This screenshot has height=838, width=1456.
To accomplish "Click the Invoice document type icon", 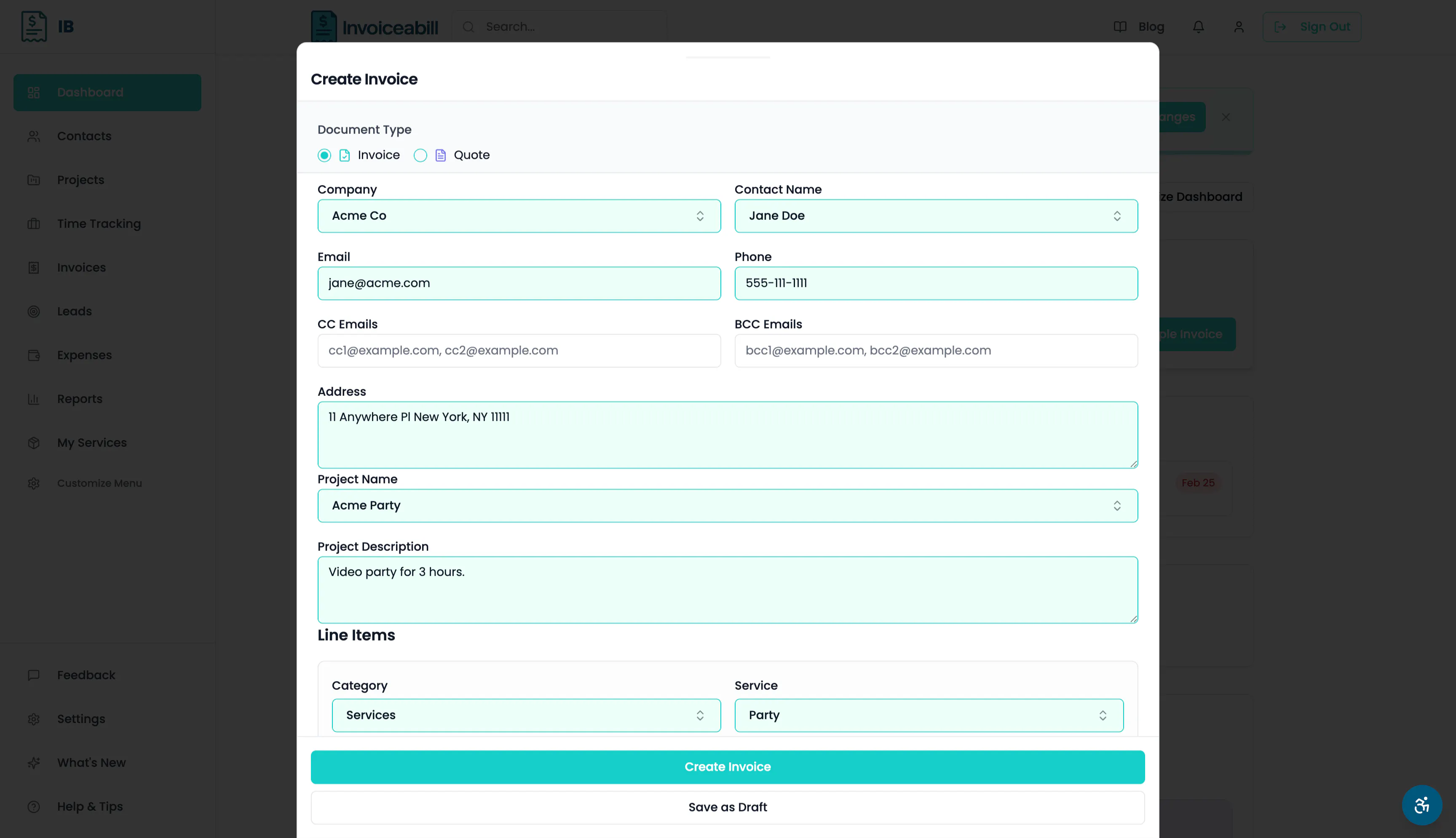I will click(345, 155).
